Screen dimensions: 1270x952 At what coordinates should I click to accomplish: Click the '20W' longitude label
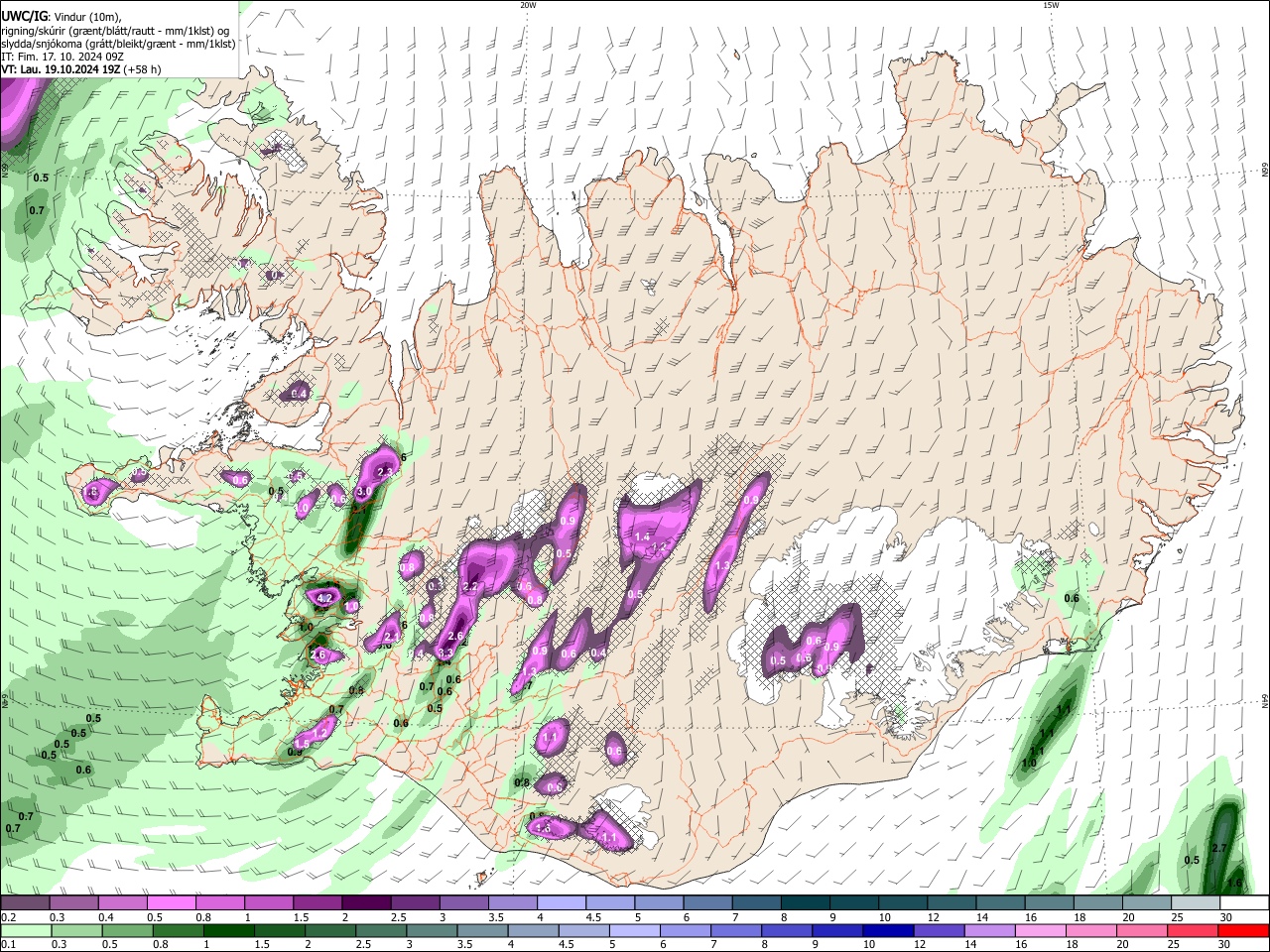(528, 5)
